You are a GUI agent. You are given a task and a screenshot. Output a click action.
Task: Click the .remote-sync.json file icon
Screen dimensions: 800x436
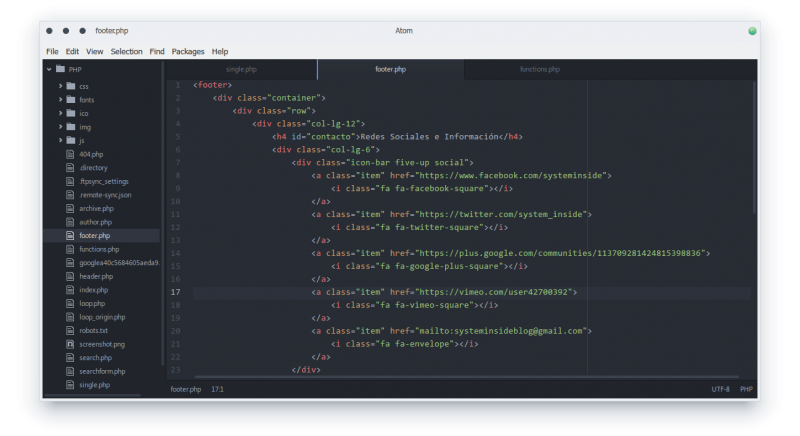coord(70,195)
